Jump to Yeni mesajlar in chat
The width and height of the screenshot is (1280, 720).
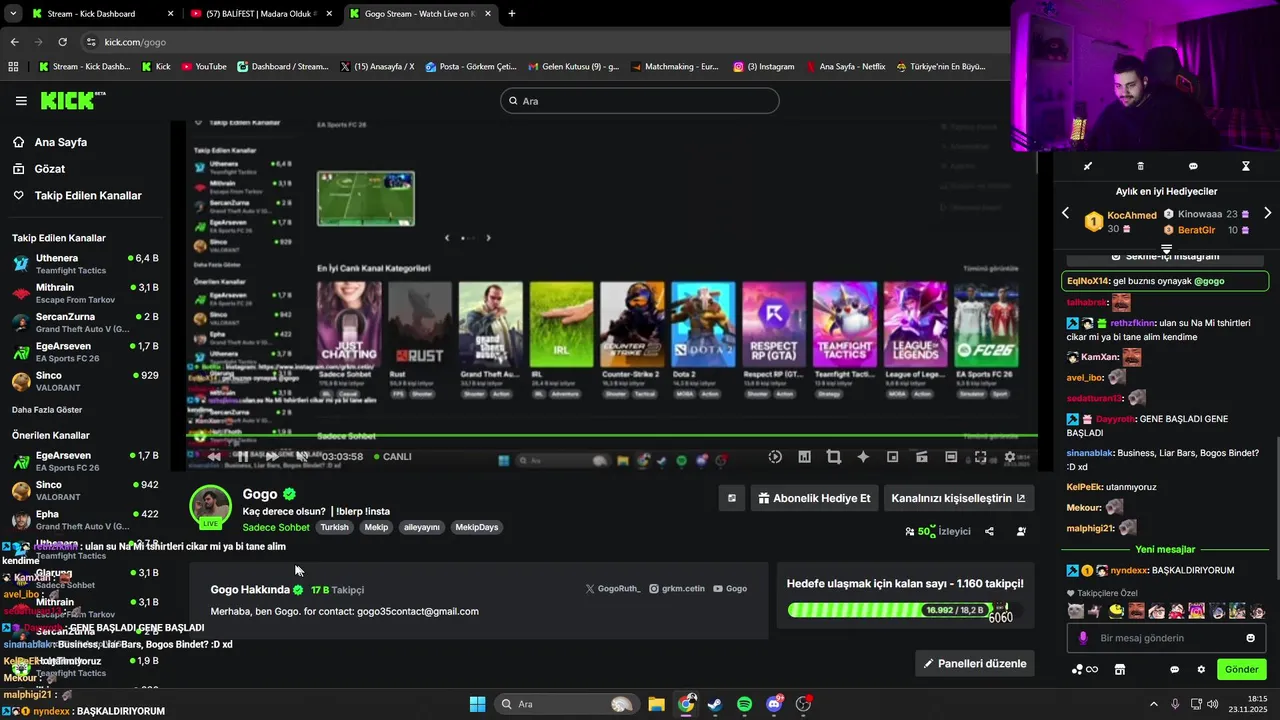point(1165,549)
